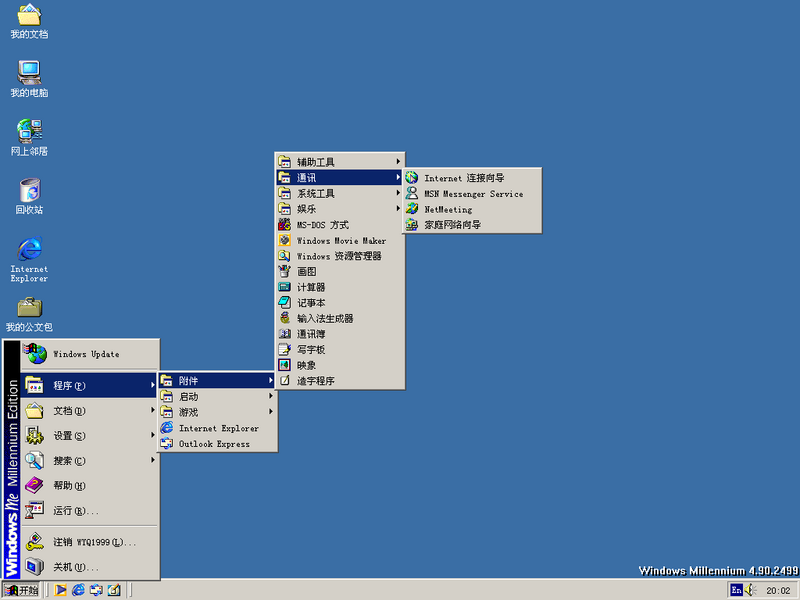800x600 pixels.
Task: Expand the 设置 settings submenu
Action: point(90,436)
